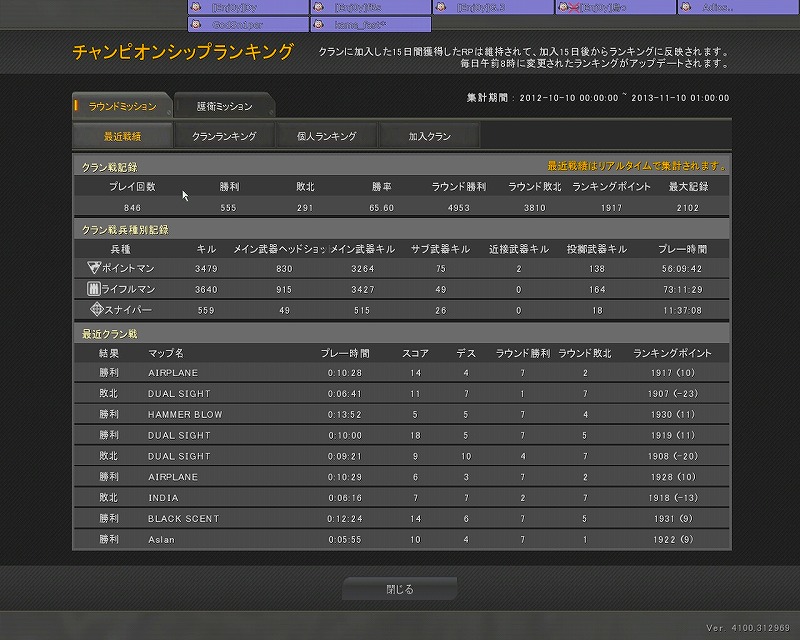Image resolution: width=800 pixels, height=640 pixels.
Task: Click the マップ名 column header
Action: pos(166,354)
